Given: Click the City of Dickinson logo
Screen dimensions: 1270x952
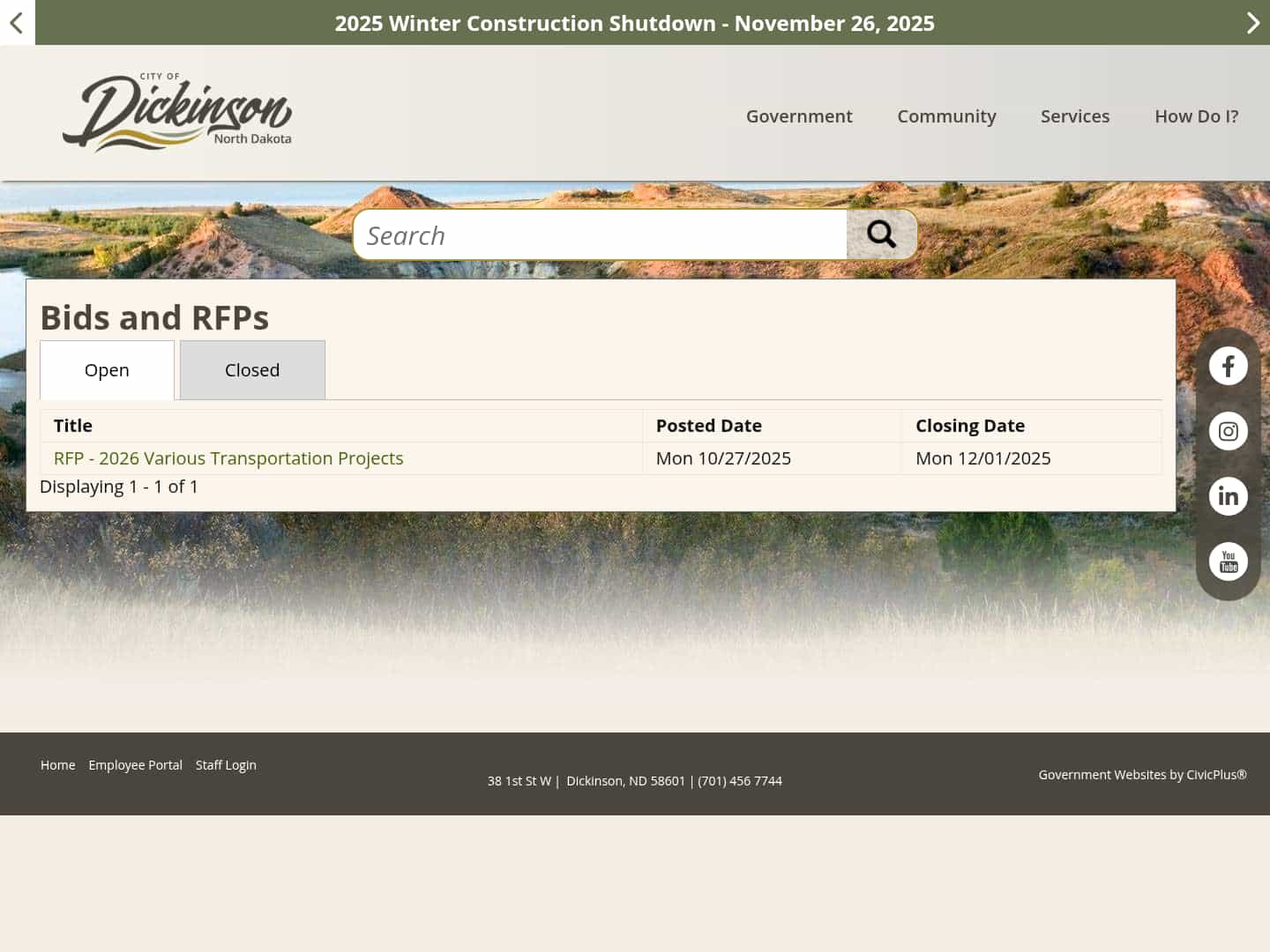Looking at the screenshot, I should (176, 111).
